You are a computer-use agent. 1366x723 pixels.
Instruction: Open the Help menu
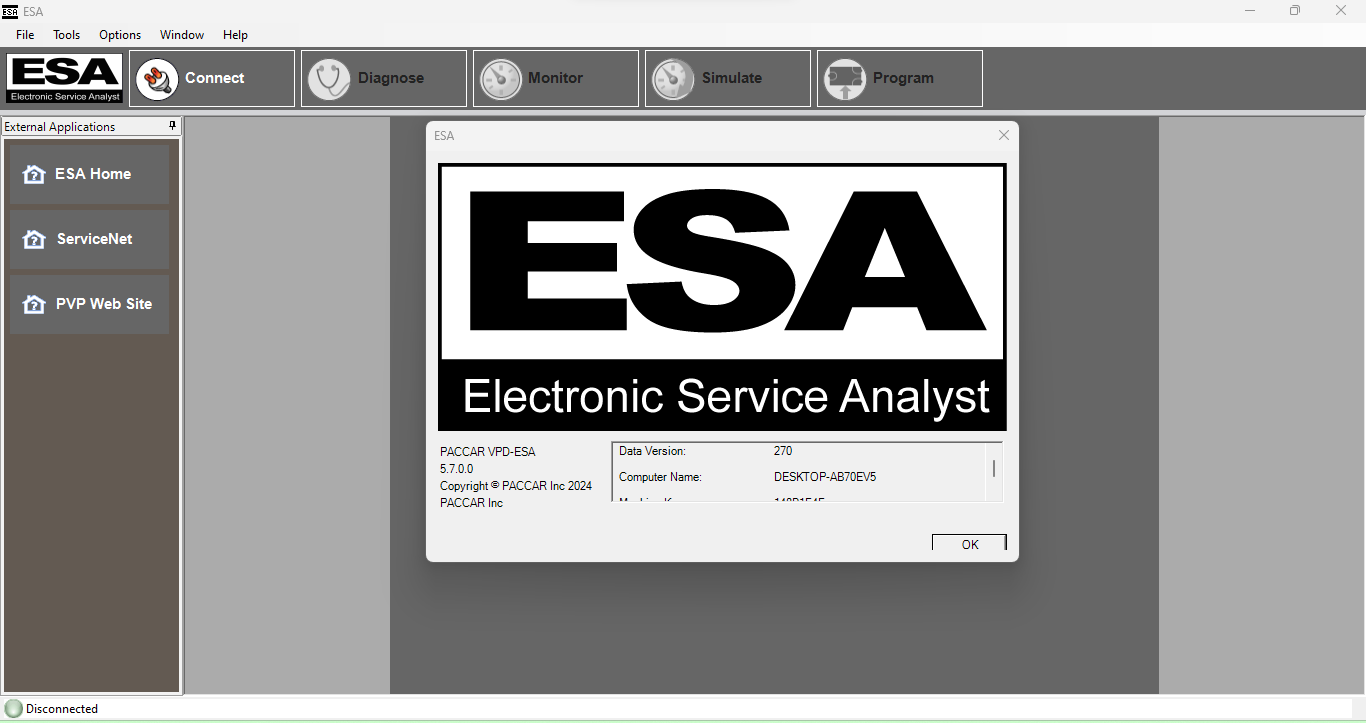235,35
